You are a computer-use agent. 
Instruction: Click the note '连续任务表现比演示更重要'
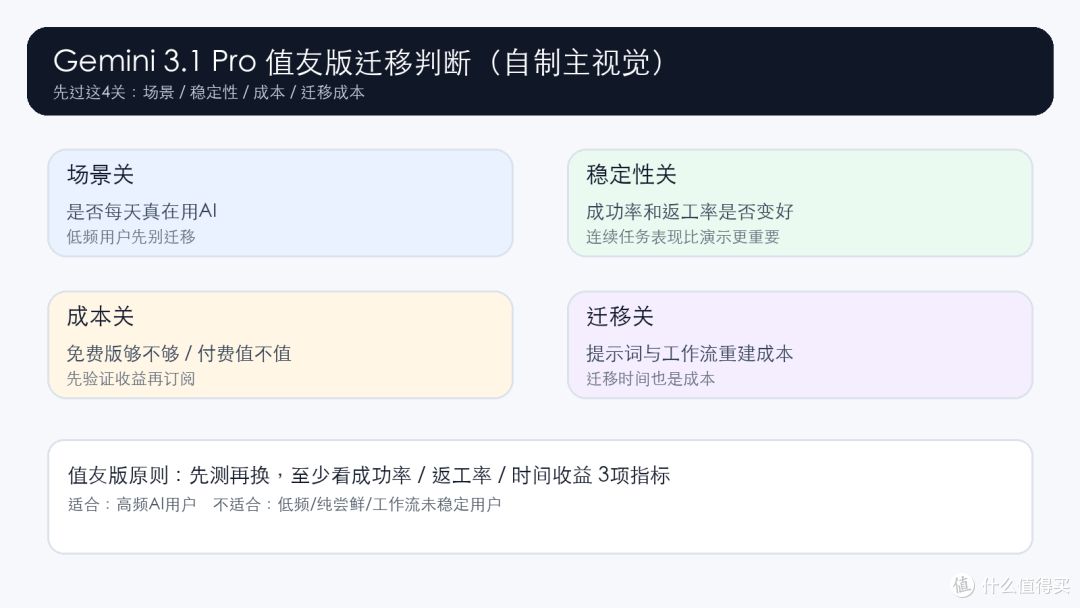coord(683,237)
